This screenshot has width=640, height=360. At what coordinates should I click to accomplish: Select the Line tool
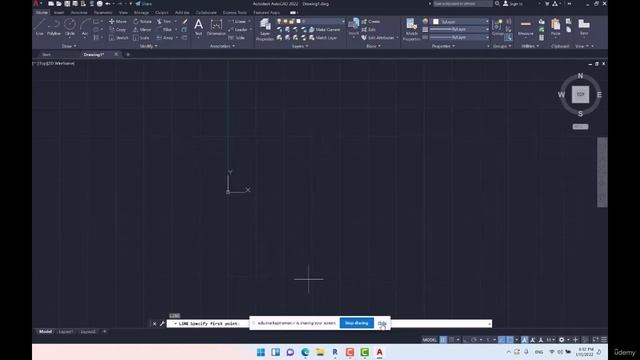point(40,27)
